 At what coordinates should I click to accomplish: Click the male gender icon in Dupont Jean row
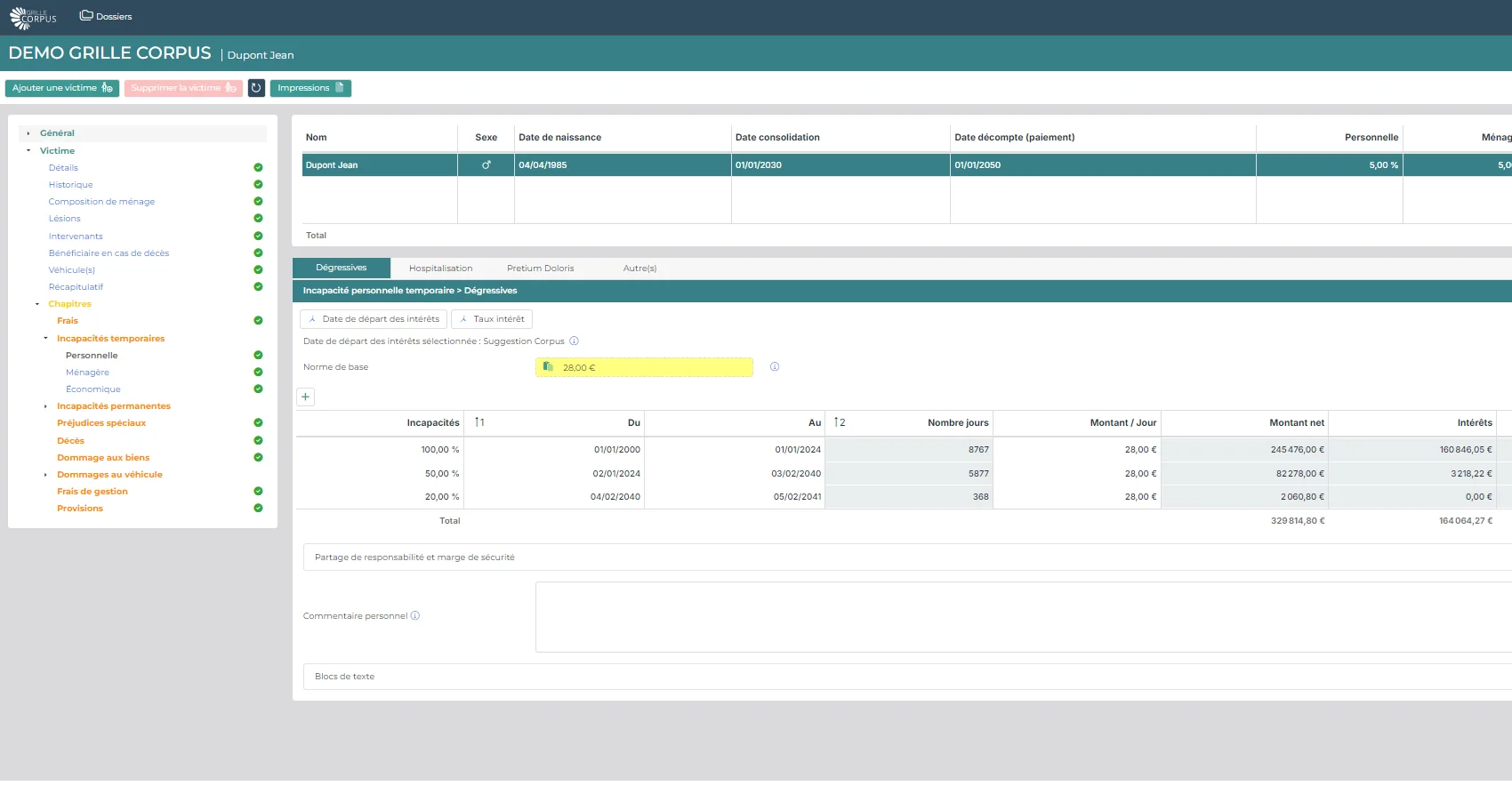486,165
